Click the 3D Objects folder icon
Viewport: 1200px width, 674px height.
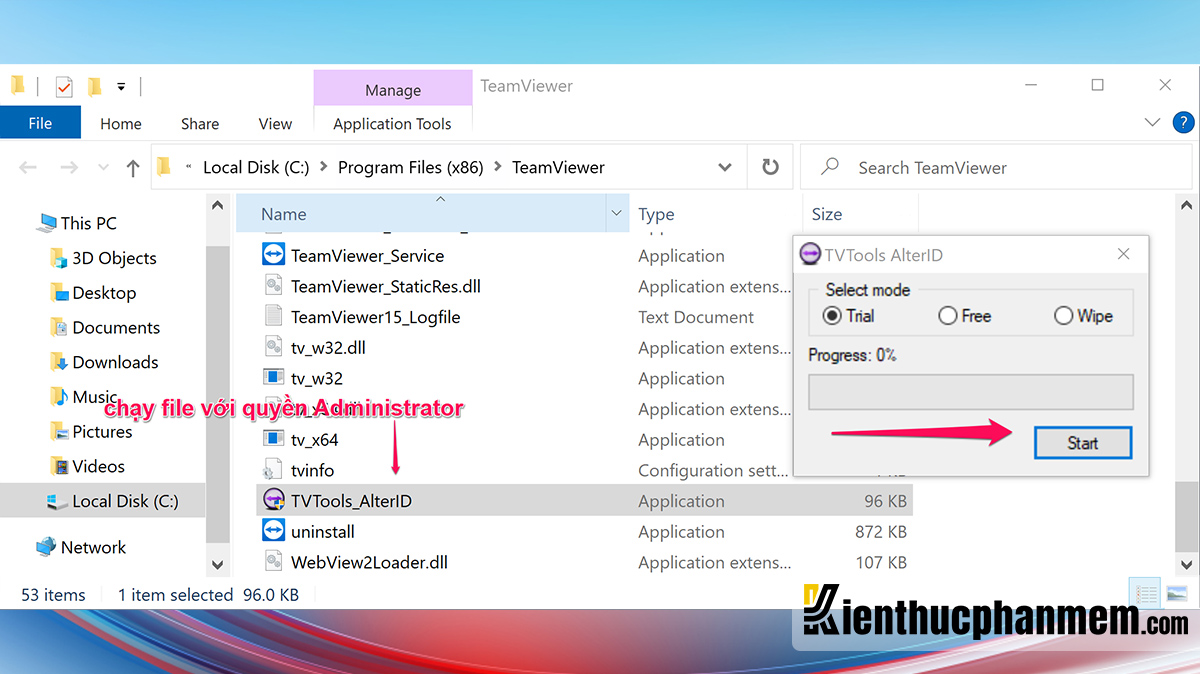point(59,258)
